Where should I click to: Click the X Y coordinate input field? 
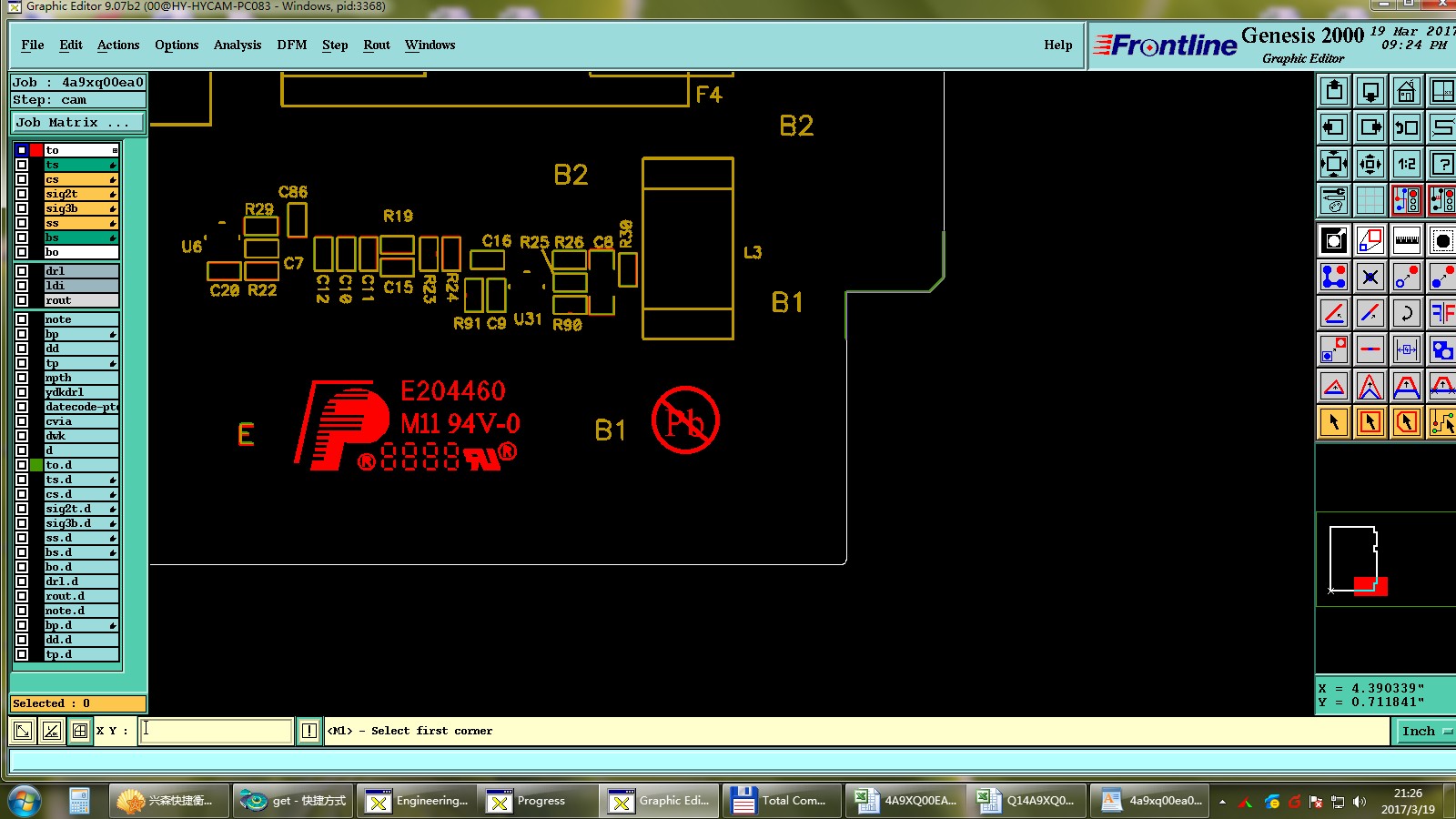pos(216,731)
